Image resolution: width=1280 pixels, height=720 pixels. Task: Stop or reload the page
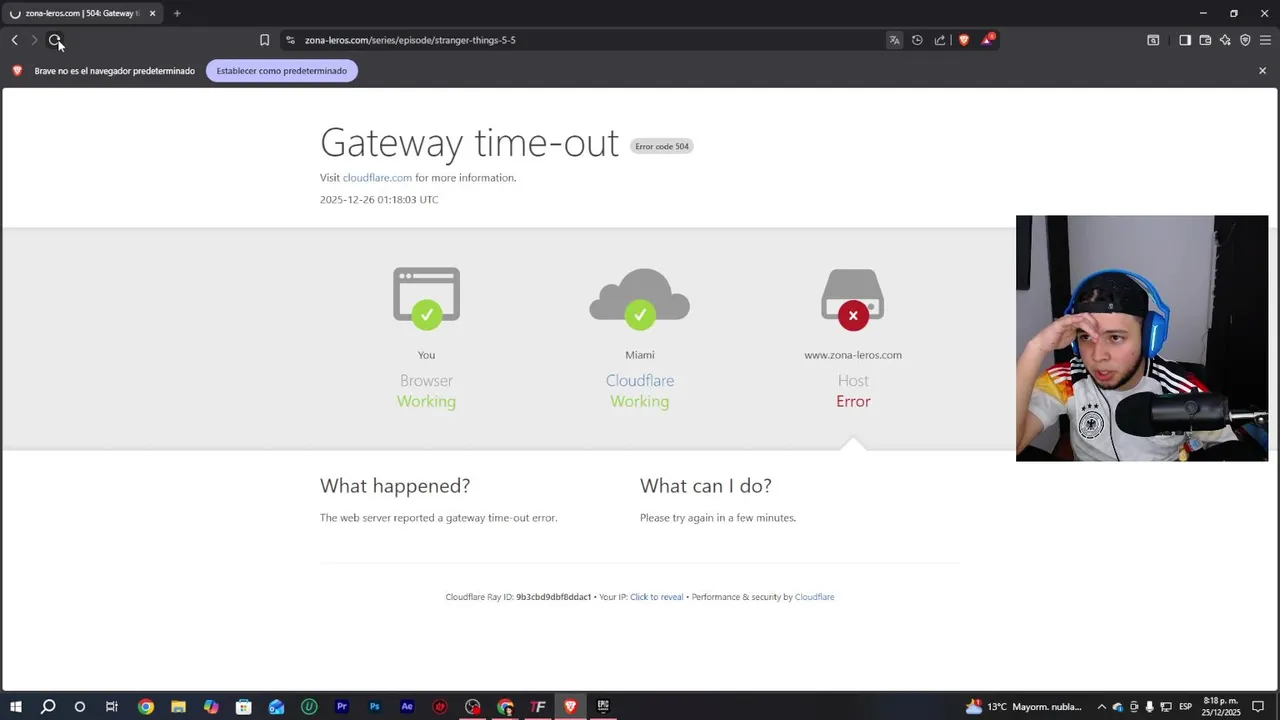pyautogui.click(x=55, y=40)
